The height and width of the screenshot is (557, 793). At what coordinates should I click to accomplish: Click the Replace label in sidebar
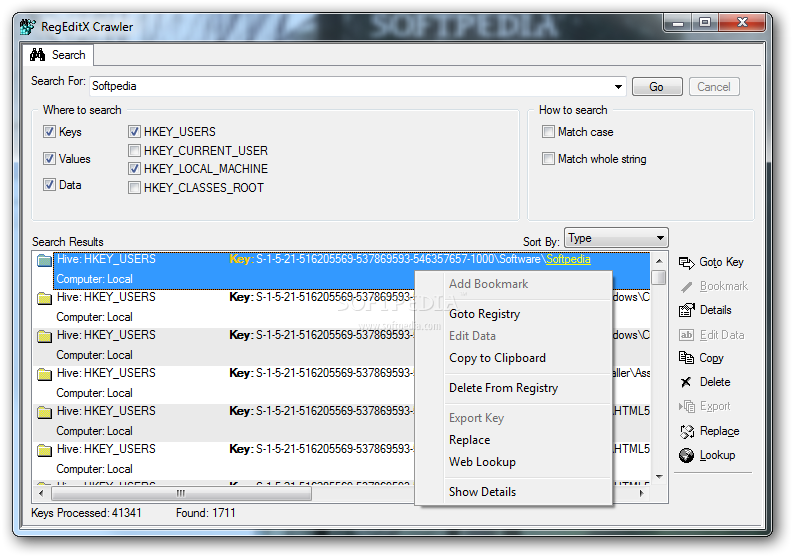point(719,431)
